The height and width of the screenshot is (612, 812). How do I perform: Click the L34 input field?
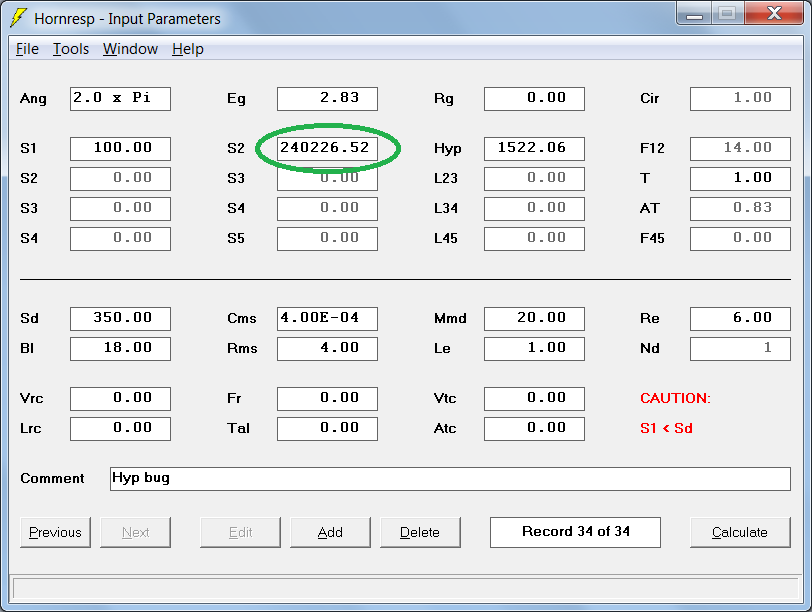point(534,209)
